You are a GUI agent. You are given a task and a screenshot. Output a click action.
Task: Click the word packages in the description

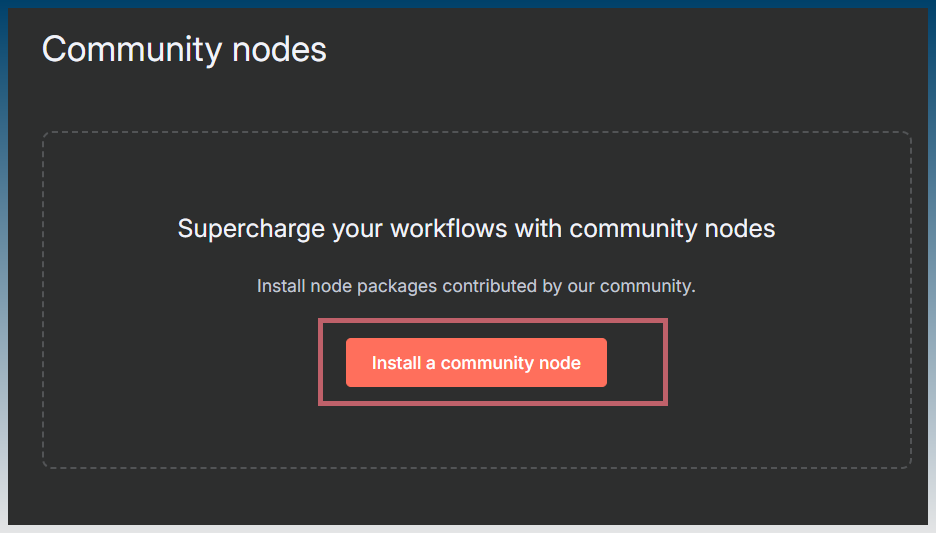pyautogui.click(x=396, y=287)
